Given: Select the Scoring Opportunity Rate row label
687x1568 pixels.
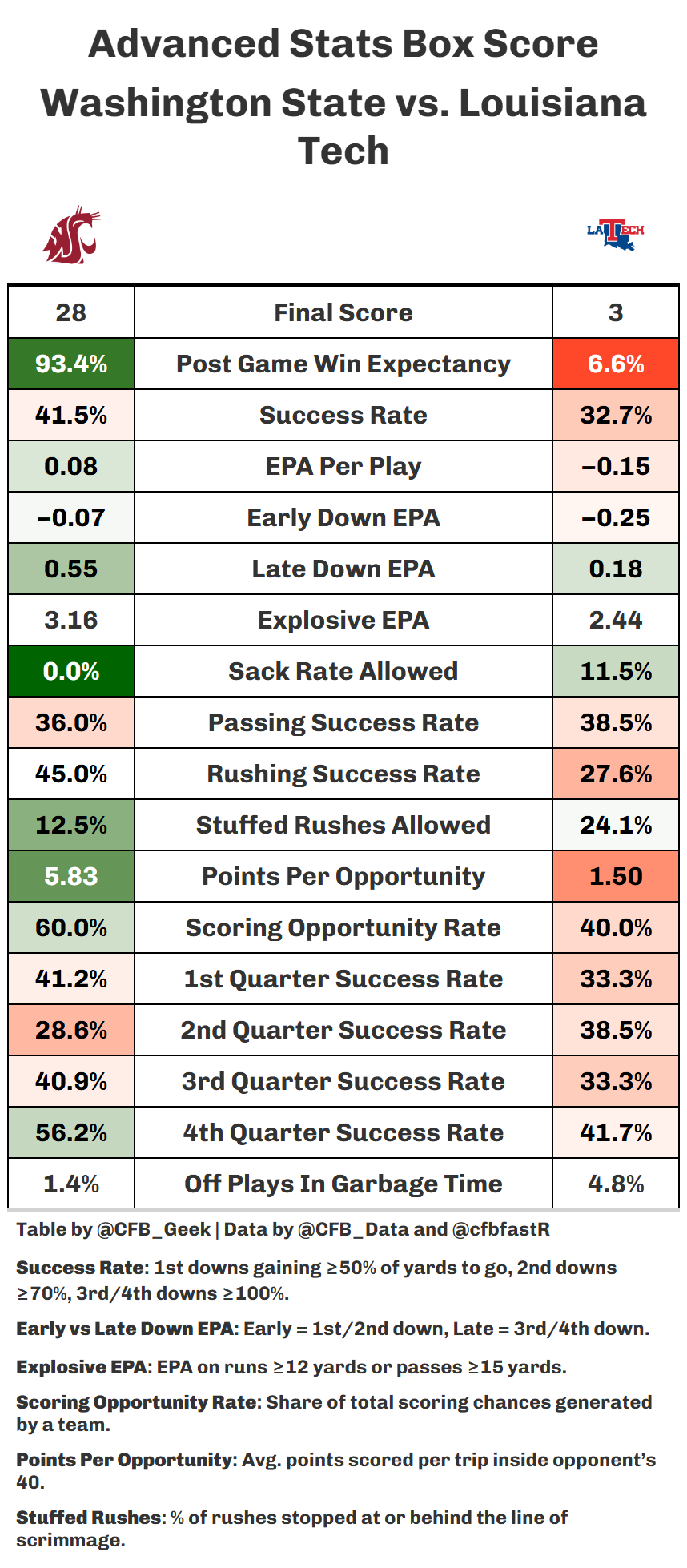Looking at the screenshot, I should click(x=343, y=927).
